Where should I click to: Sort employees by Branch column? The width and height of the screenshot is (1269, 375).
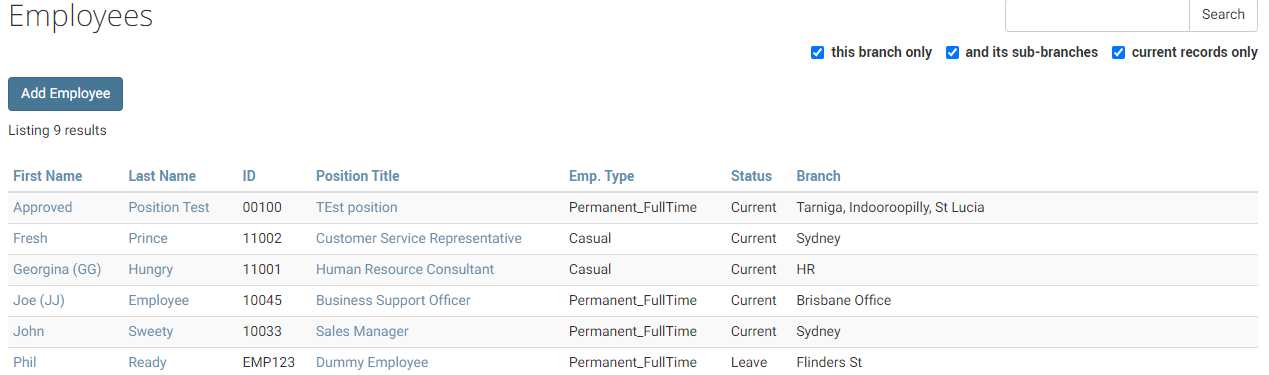coord(818,176)
